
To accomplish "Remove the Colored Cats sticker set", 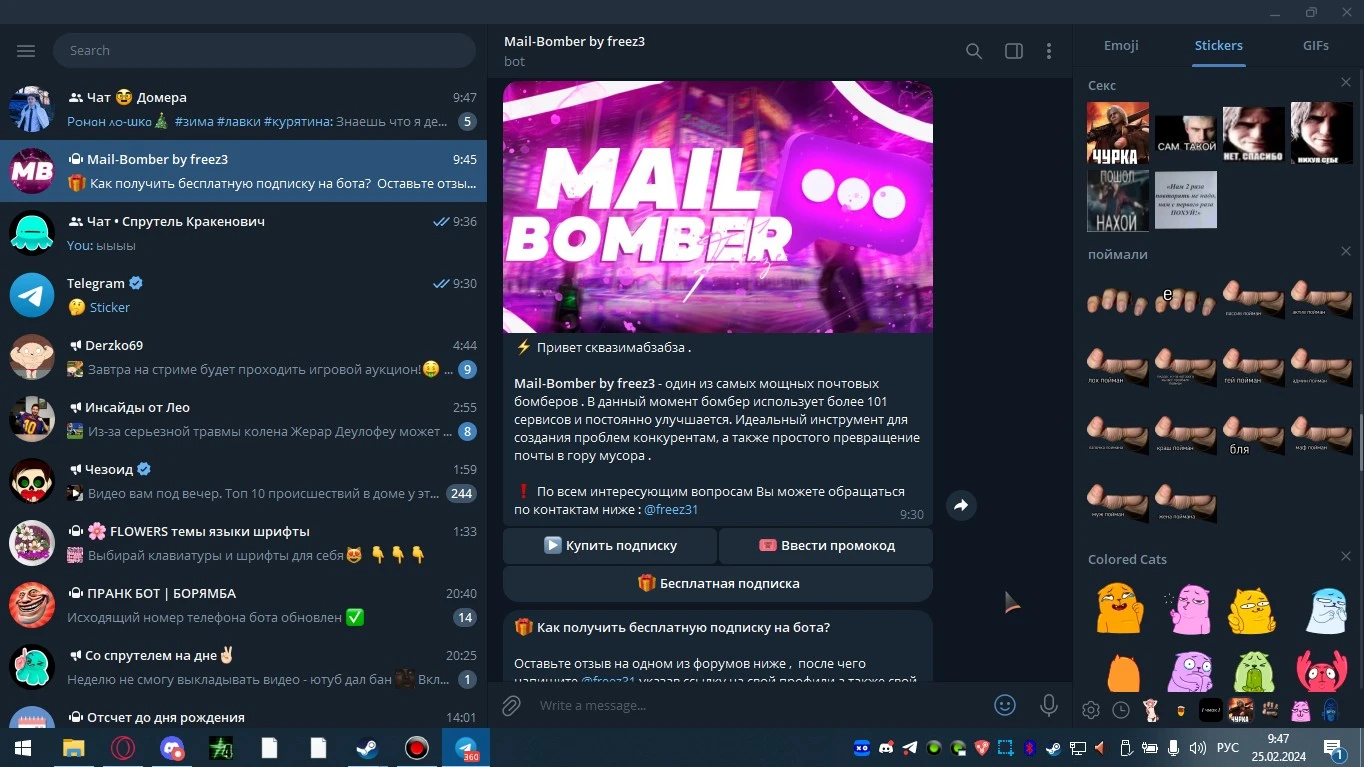I will [x=1346, y=556].
